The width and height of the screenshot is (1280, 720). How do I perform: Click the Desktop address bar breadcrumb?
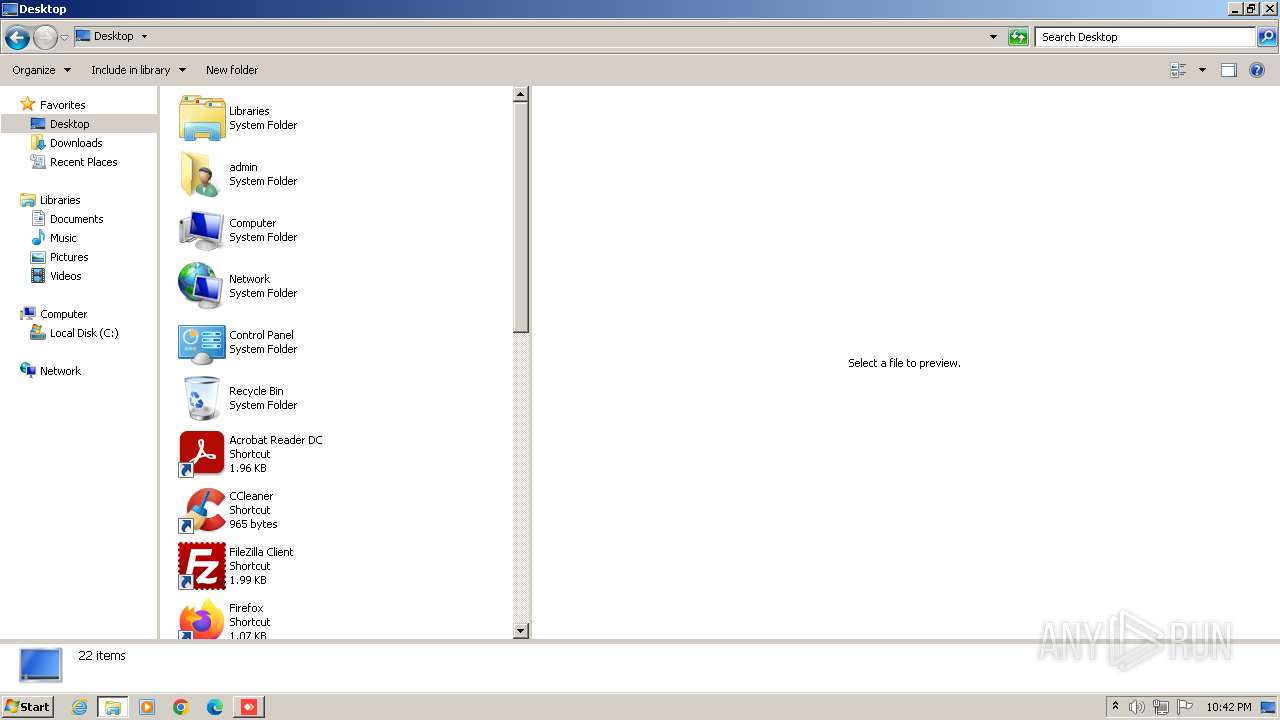113,36
